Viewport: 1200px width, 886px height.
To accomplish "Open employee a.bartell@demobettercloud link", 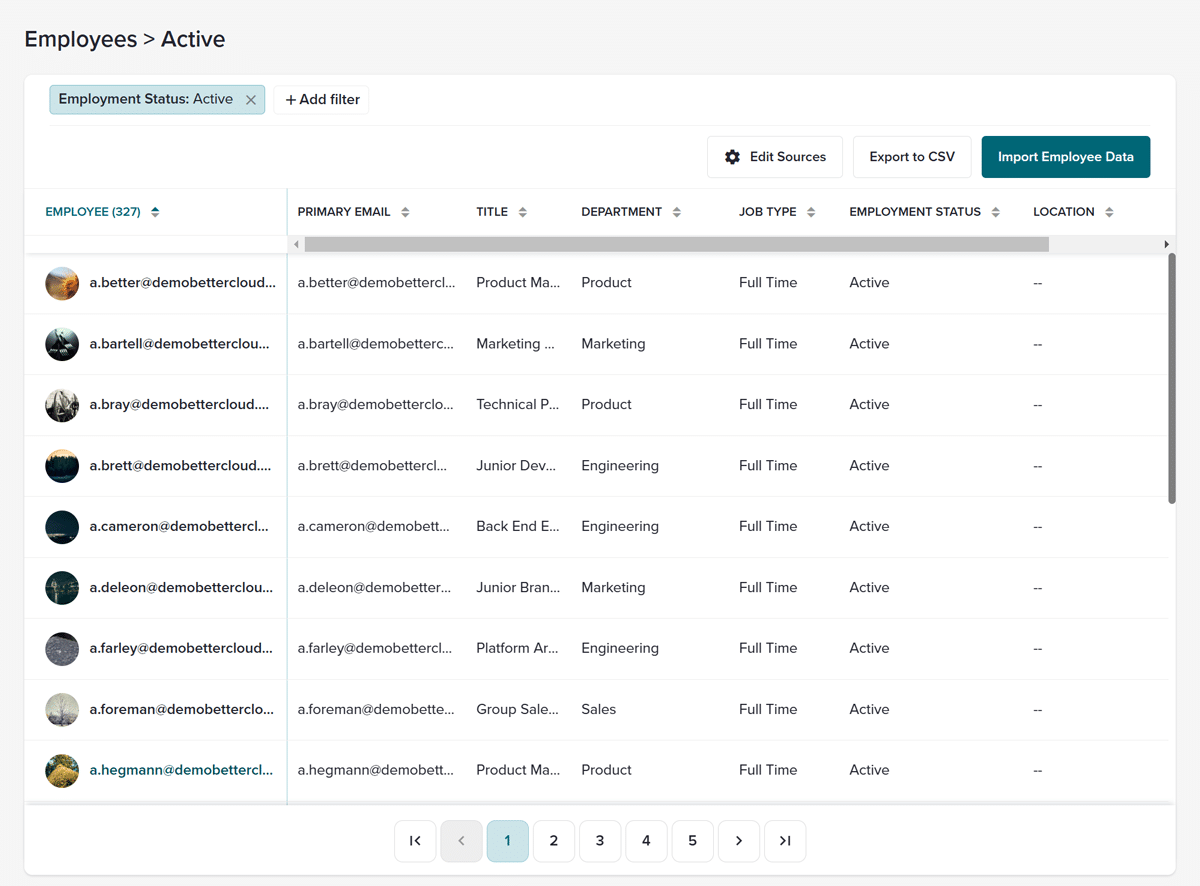I will [180, 344].
